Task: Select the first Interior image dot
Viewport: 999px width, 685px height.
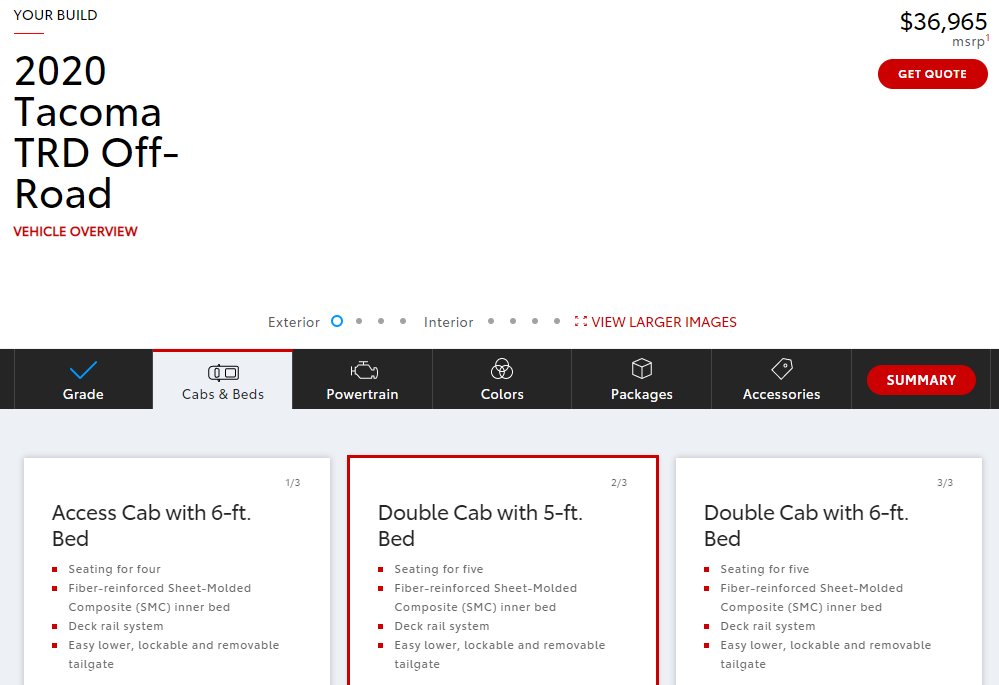Action: [491, 321]
